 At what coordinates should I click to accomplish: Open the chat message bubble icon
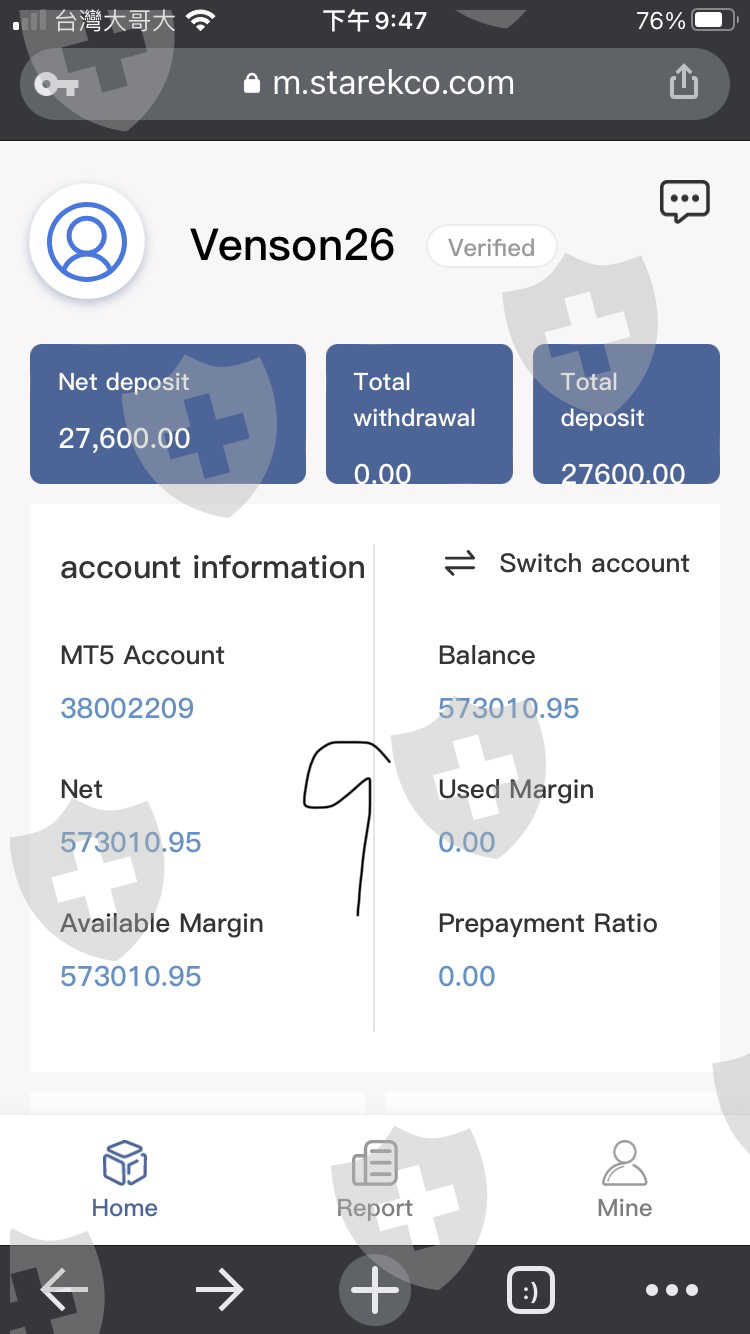pos(685,201)
